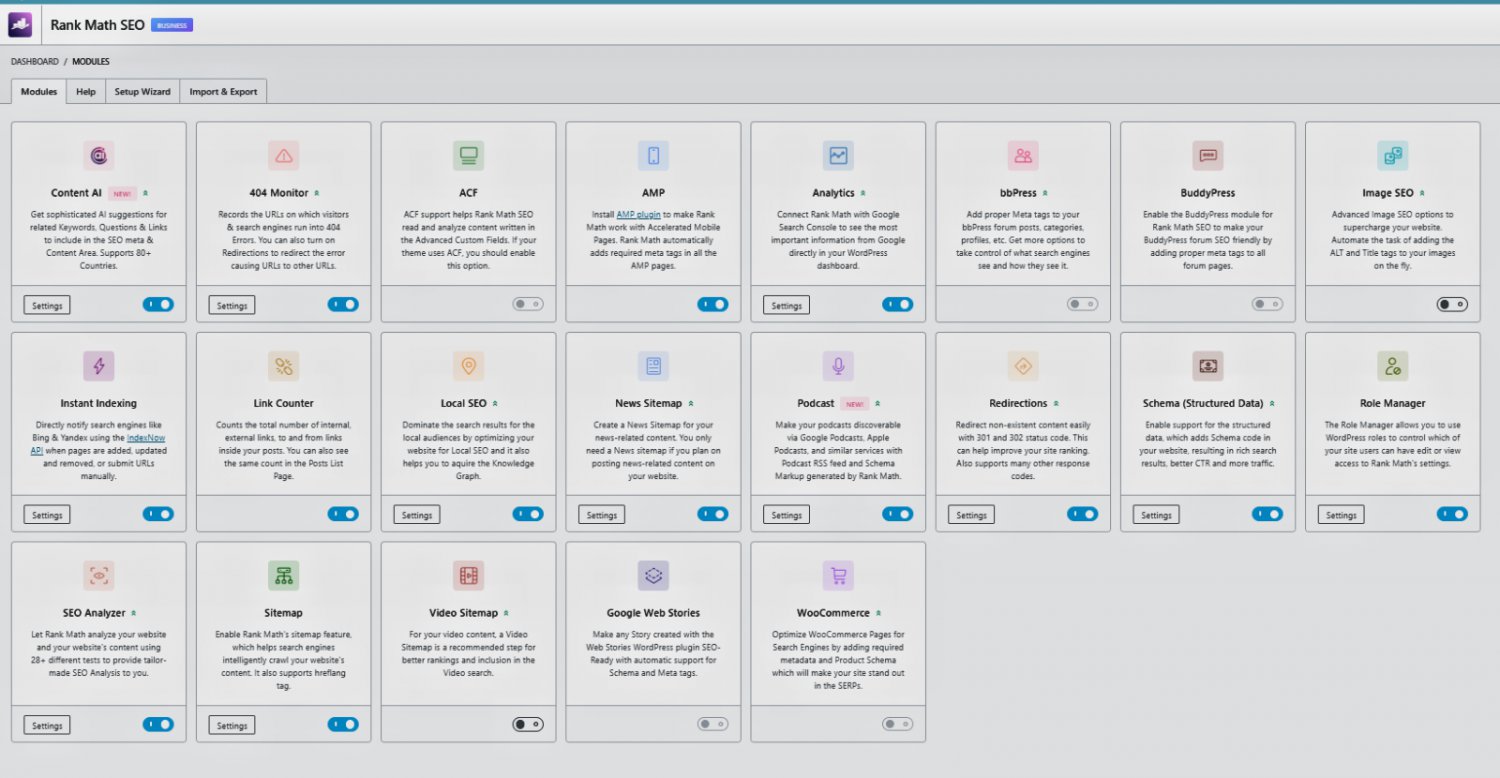Open the Help tab
This screenshot has width=1500, height=778.
86,91
